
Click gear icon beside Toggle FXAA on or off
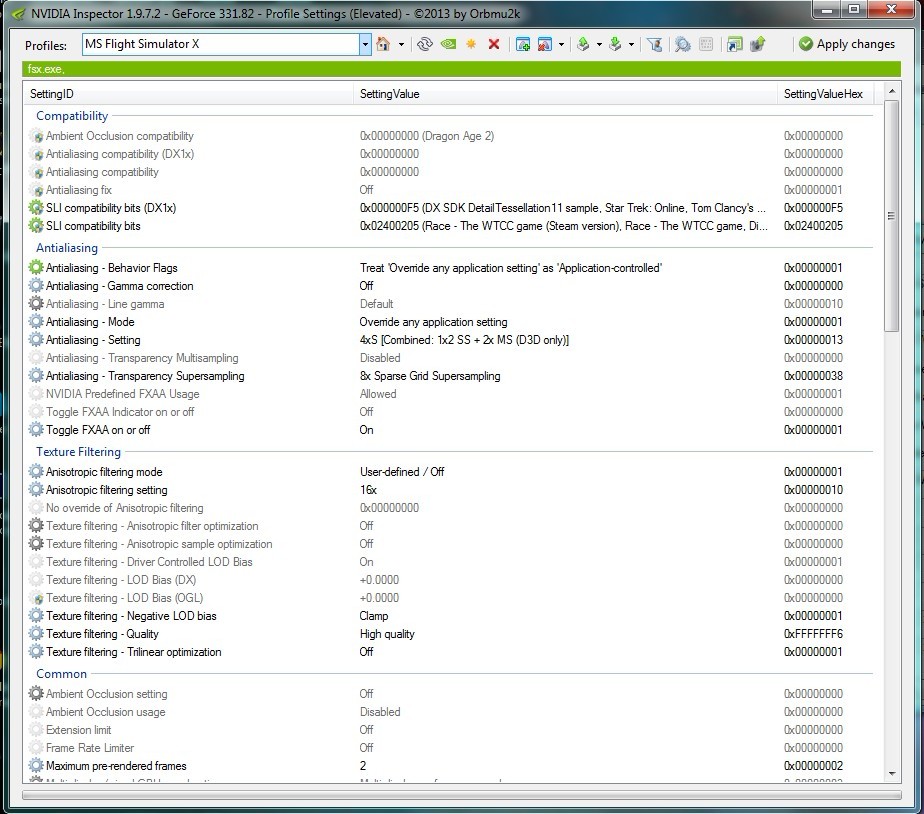(x=36, y=430)
